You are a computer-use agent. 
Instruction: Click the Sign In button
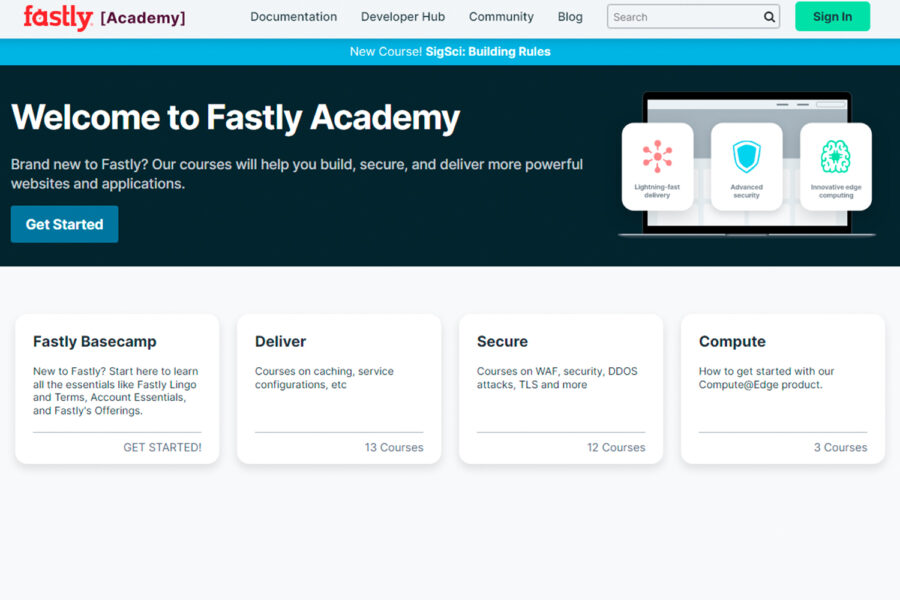point(832,17)
